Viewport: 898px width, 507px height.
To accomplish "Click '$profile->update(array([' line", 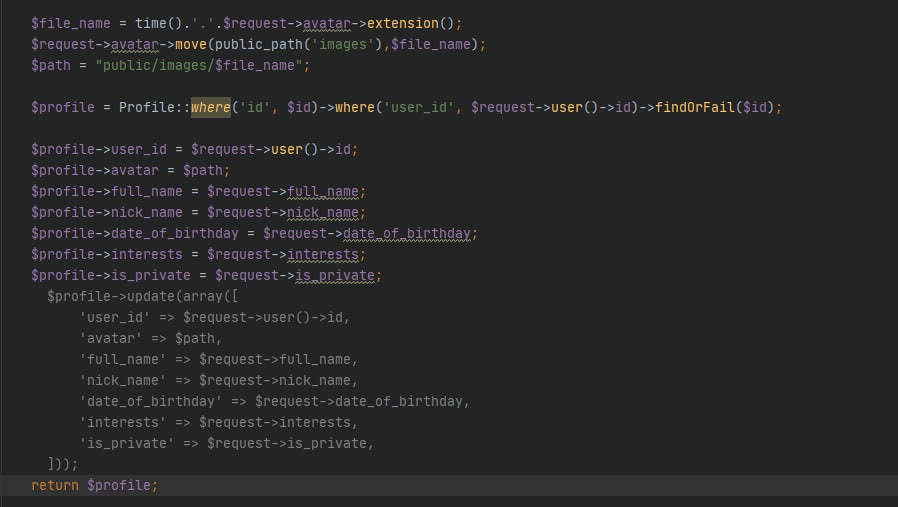I will pos(143,296).
